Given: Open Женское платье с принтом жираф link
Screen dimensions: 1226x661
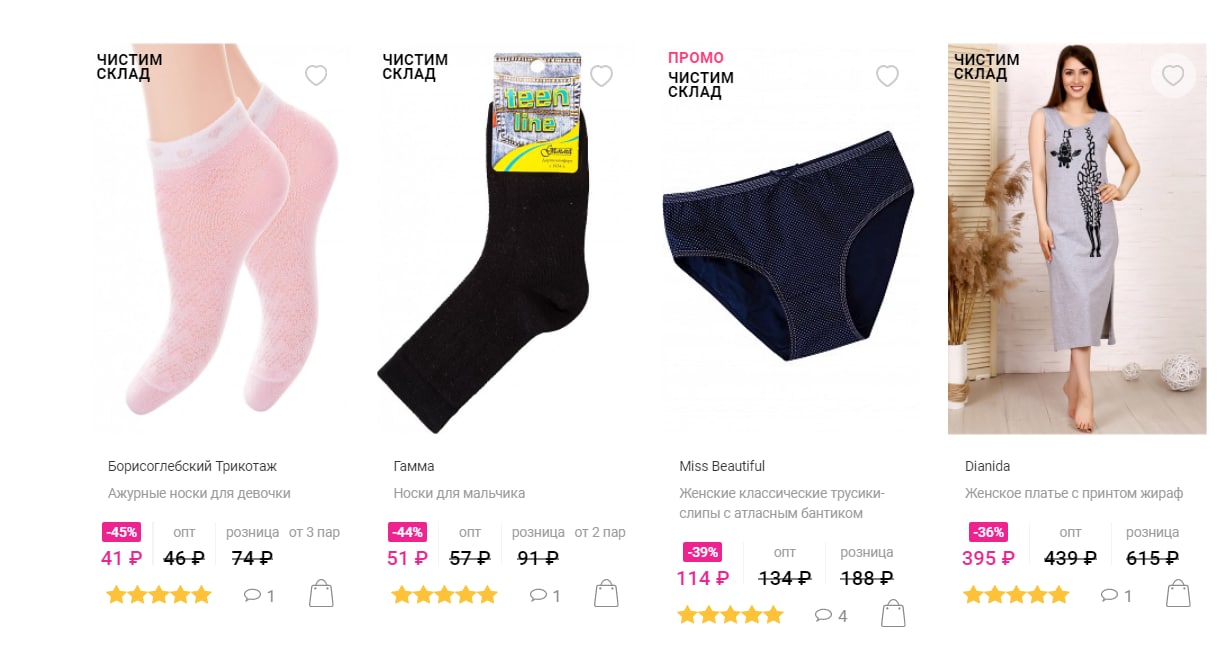Looking at the screenshot, I should pos(1074,493).
